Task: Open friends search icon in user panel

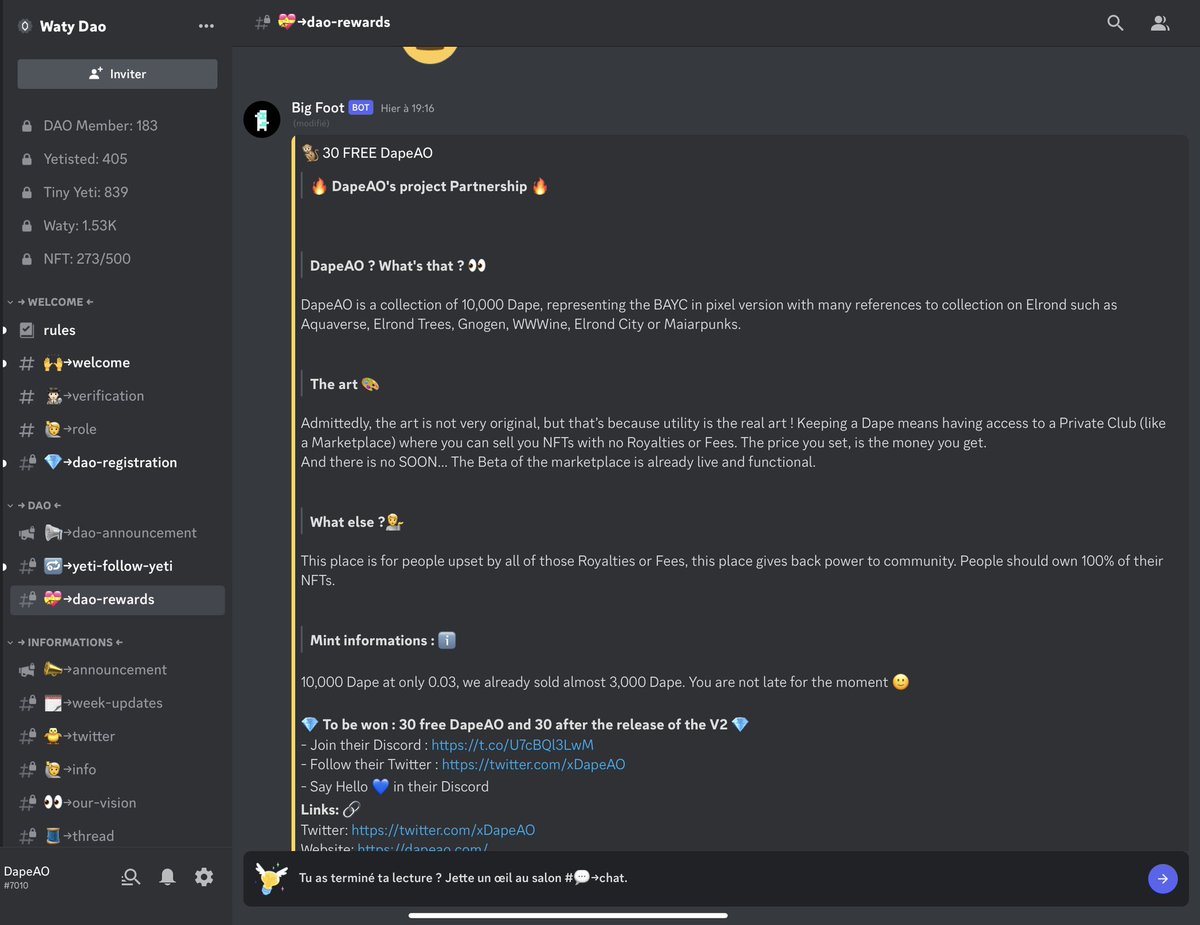Action: point(131,877)
